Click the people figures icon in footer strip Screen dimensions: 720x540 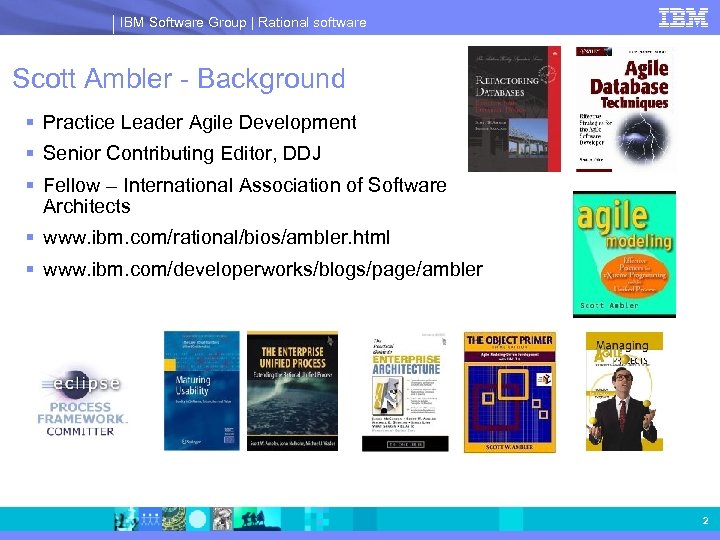[x=150, y=519]
